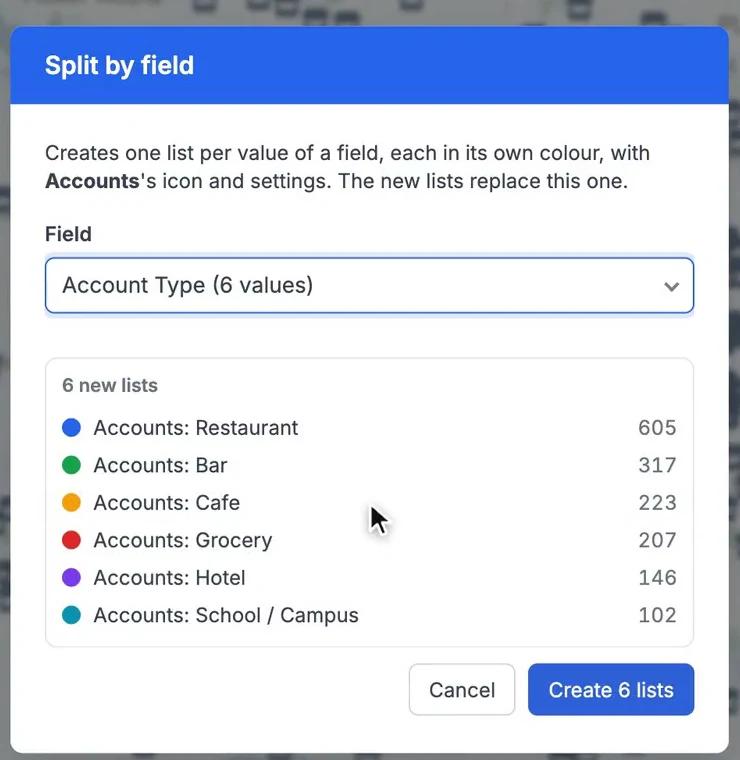The width and height of the screenshot is (740, 760).
Task: Click the blue Restaurant colour dot
Action: point(71,428)
